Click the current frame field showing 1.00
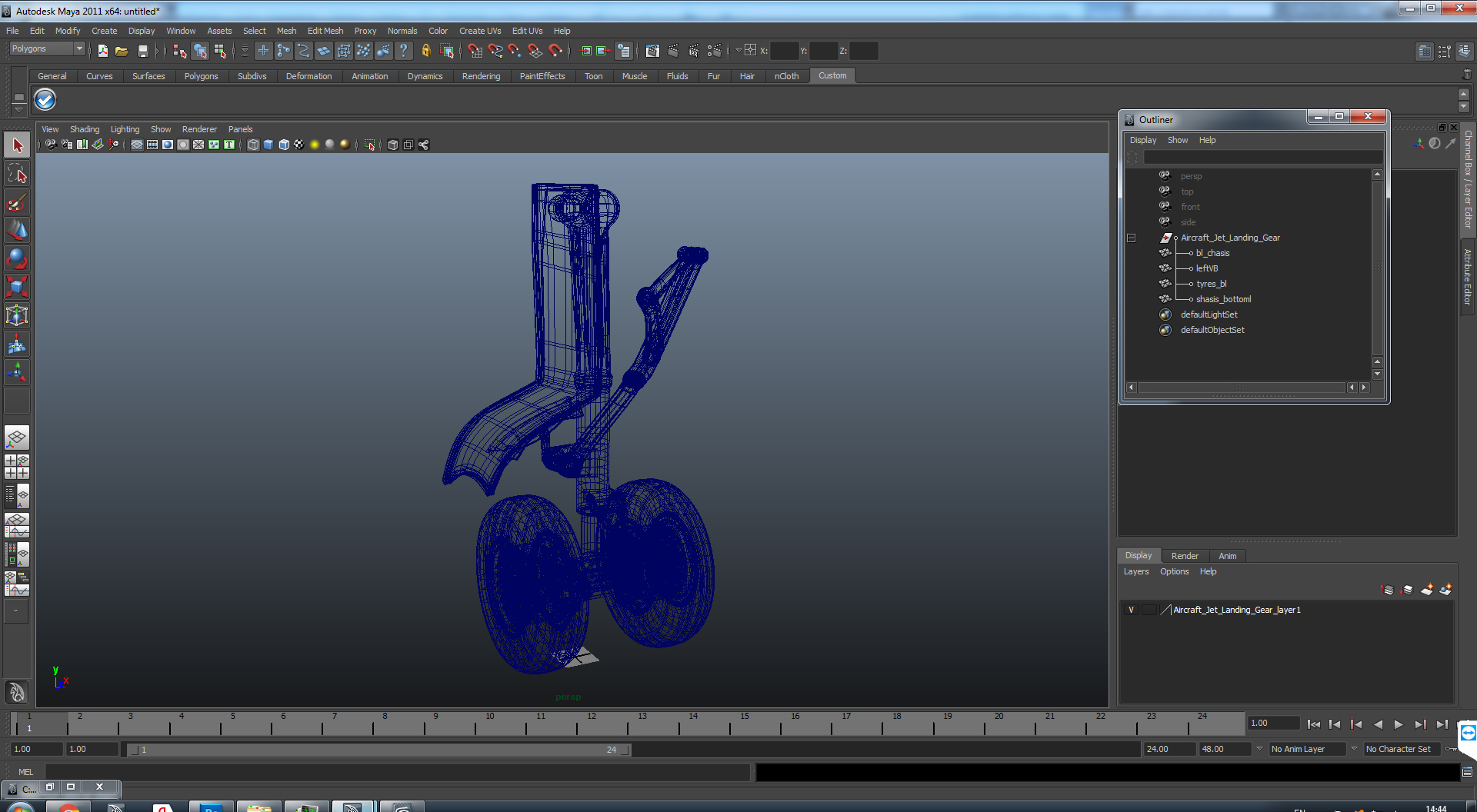 click(1273, 723)
